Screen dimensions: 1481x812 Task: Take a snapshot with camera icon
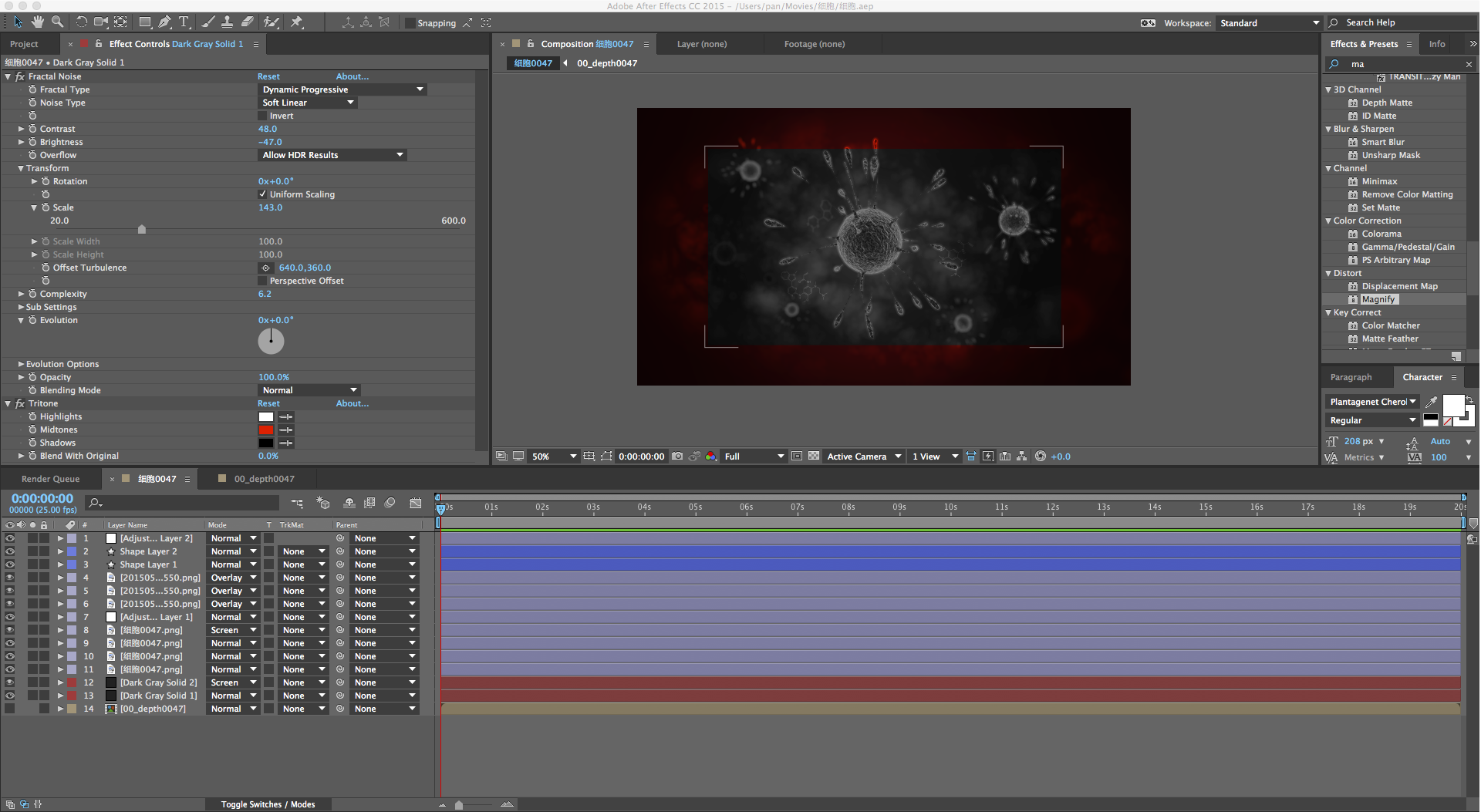677,457
